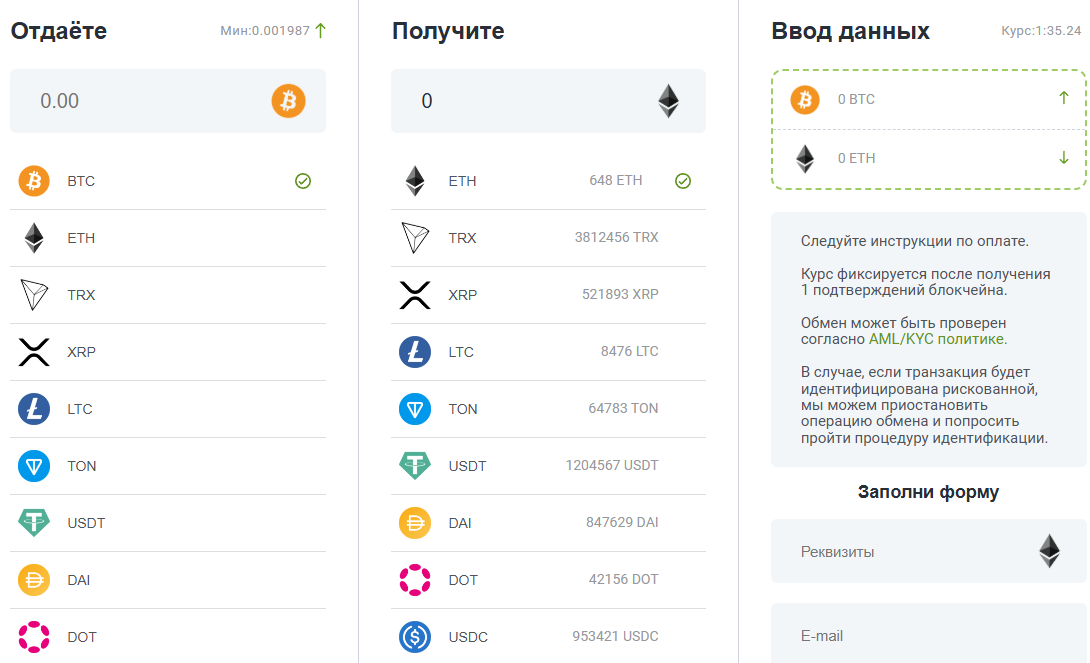
Task: Click the up arrow beside 0 BTC summary
Action: click(x=1064, y=98)
